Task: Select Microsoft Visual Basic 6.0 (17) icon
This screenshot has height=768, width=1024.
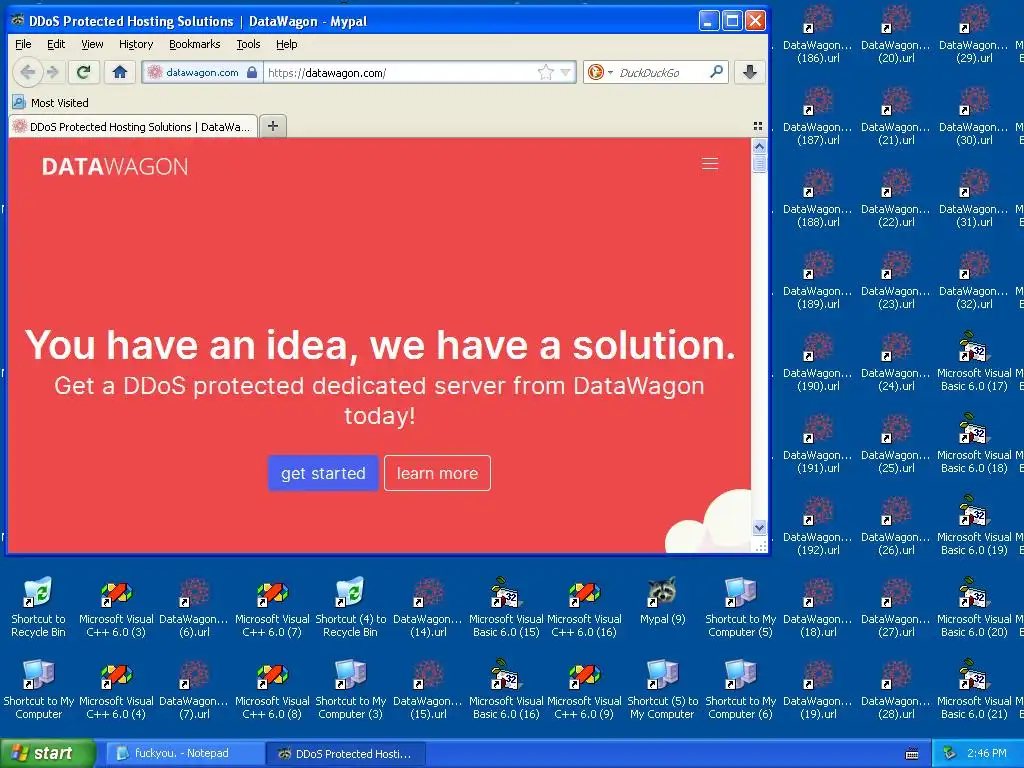Action: click(x=974, y=361)
